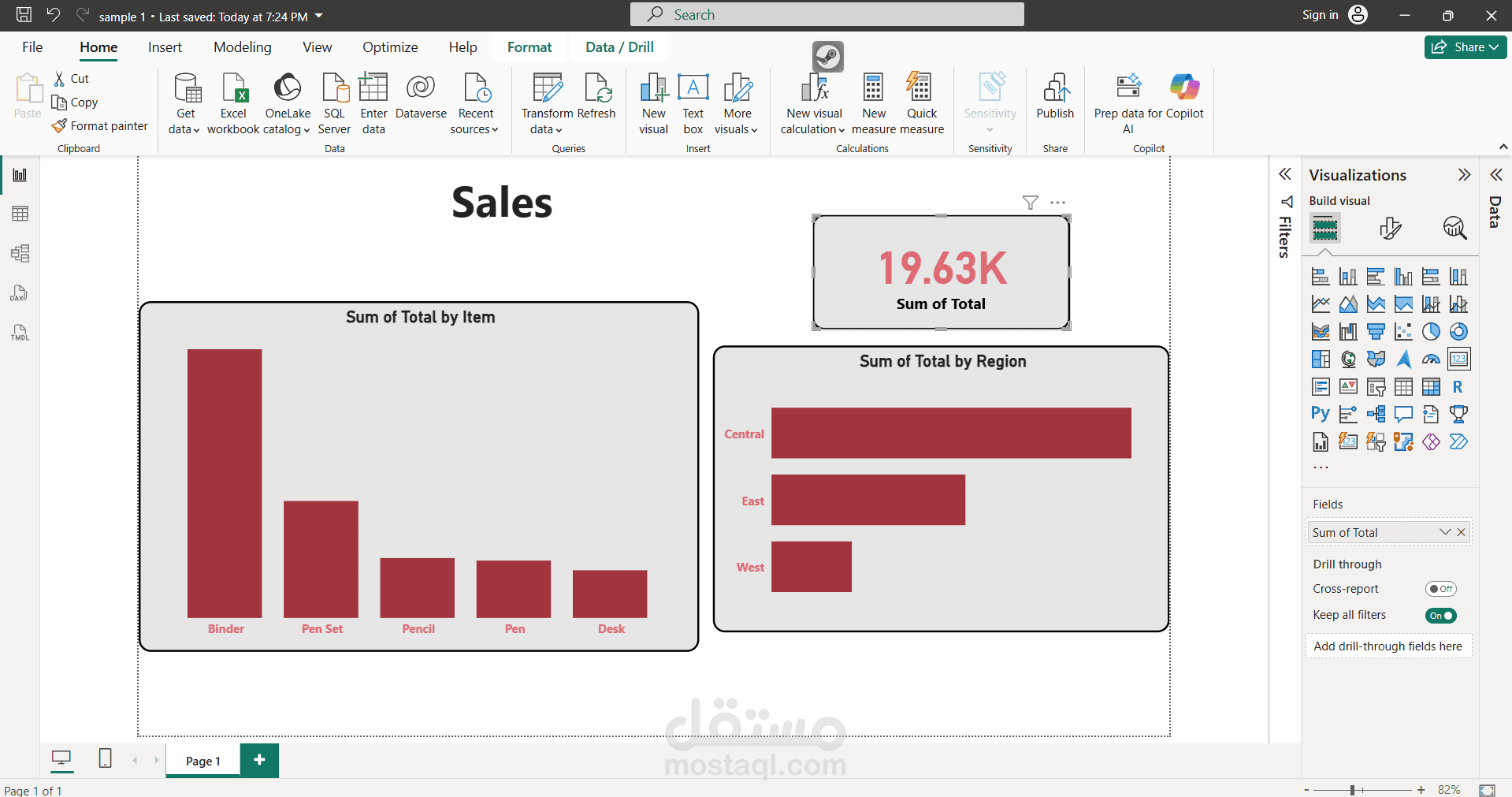The height and width of the screenshot is (797, 1512).
Task: Pick the Scatter chart visual
Action: [x=1403, y=332]
